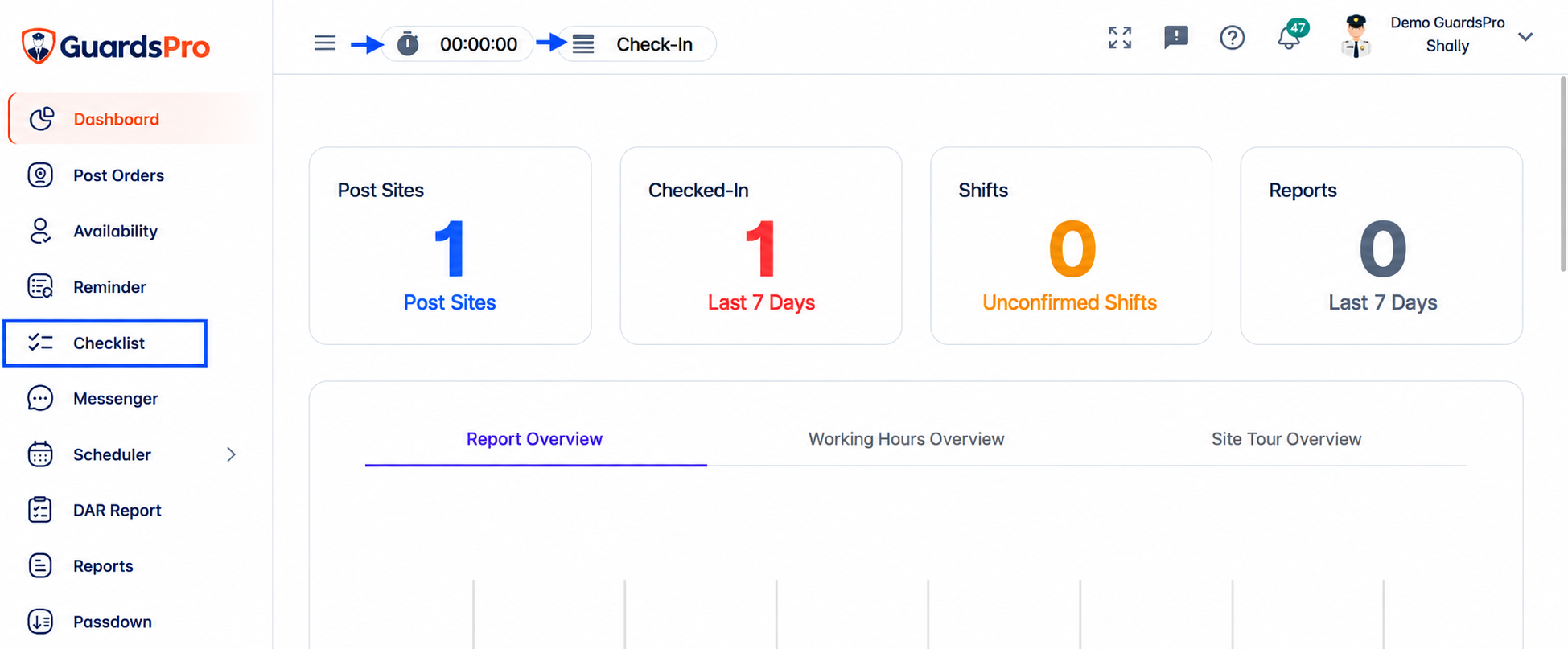Open the fullscreen expand icon
1568x649 pixels.
click(1120, 38)
